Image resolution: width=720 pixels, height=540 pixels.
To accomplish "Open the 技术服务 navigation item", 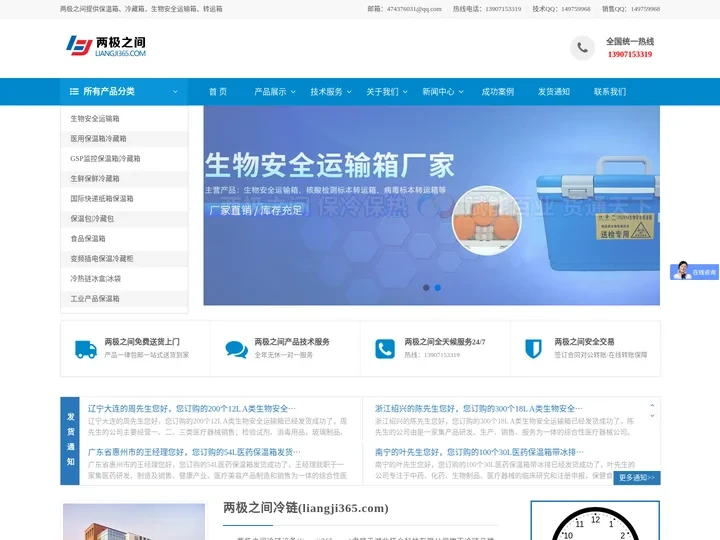I will click(x=326, y=92).
